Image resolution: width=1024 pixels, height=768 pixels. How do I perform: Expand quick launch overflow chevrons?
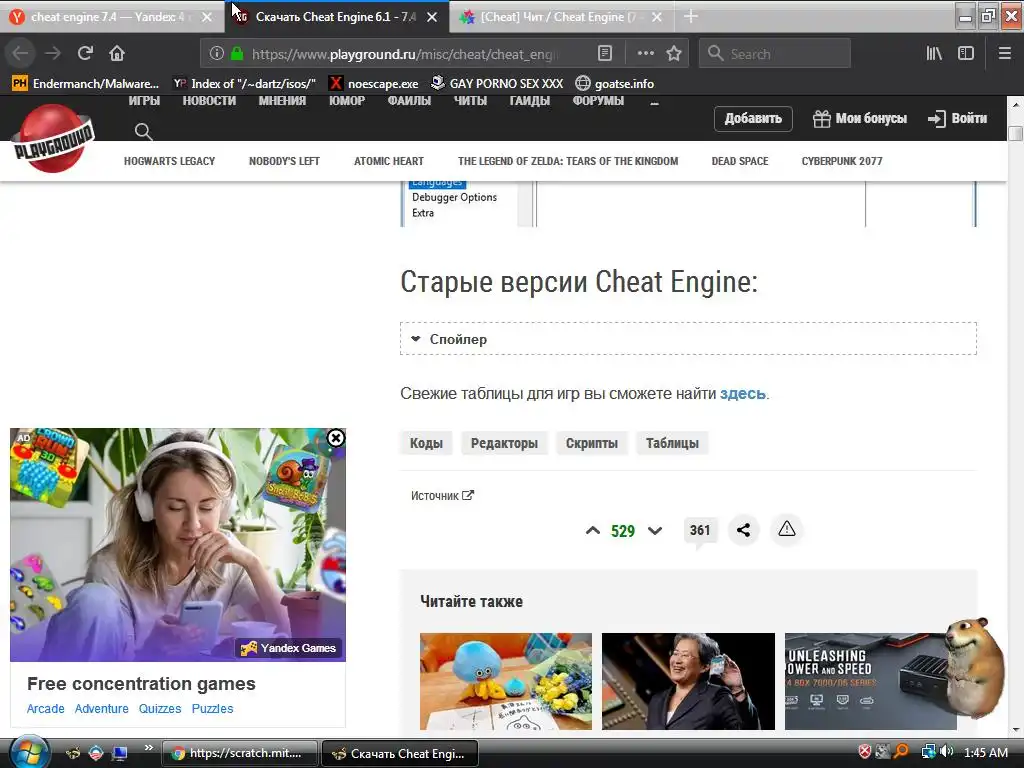coord(148,748)
